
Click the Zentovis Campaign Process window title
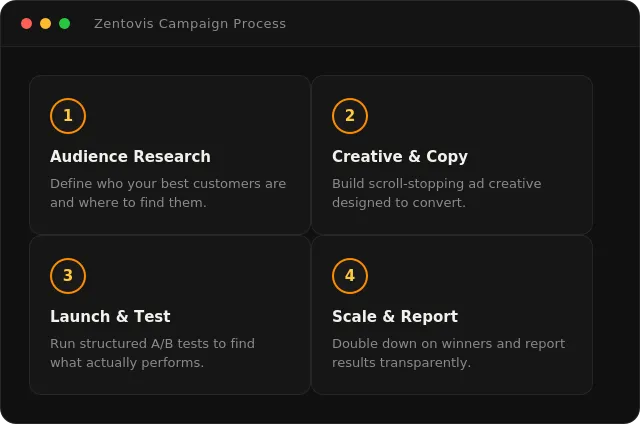190,24
